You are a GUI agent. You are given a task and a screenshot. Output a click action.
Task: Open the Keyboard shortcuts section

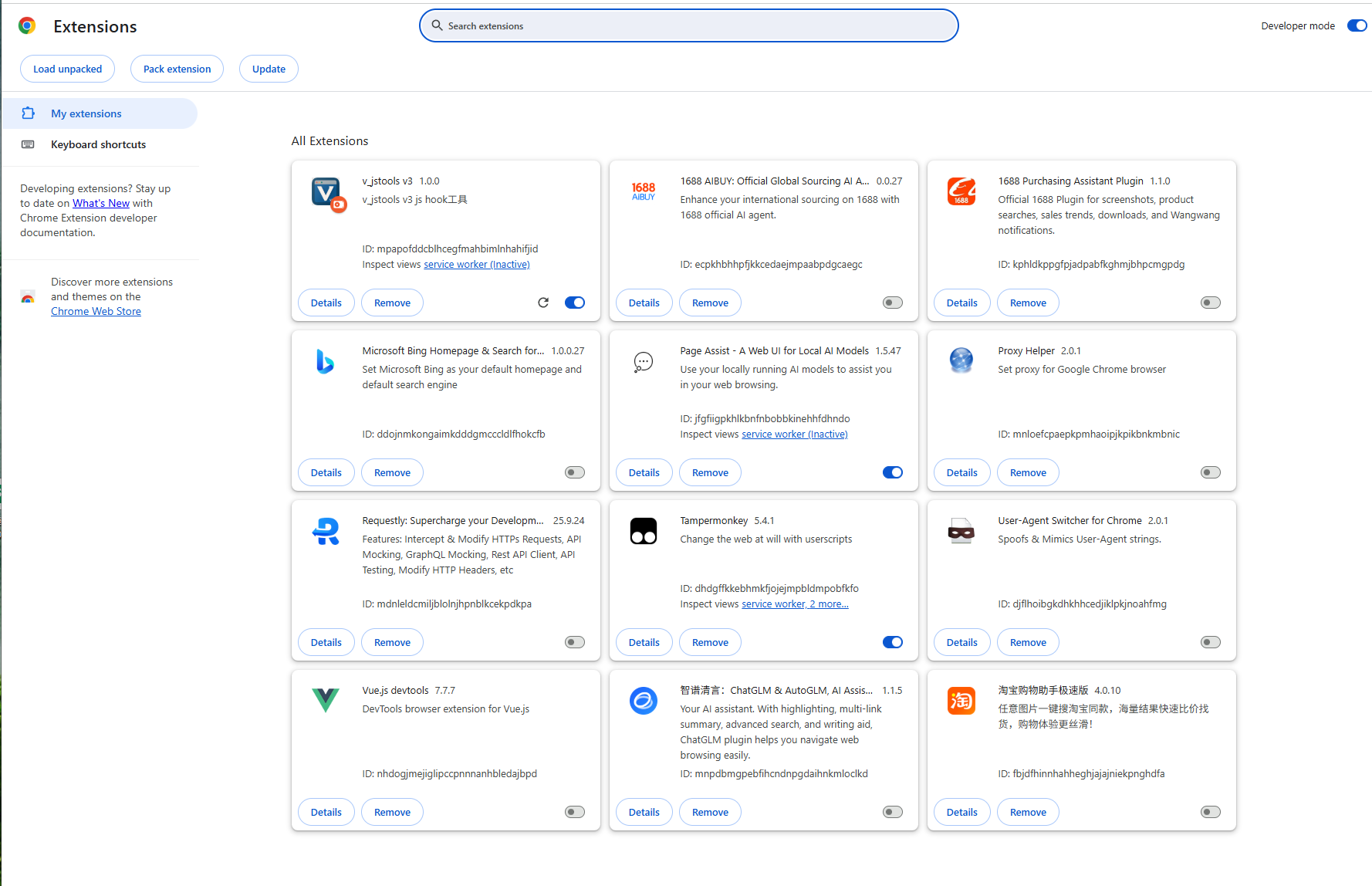coord(100,144)
